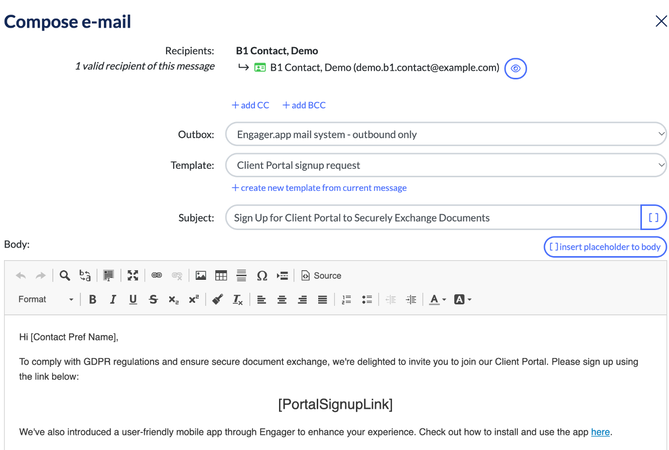Toggle Underline formatting
The height and width of the screenshot is (450, 669).
pos(133,299)
